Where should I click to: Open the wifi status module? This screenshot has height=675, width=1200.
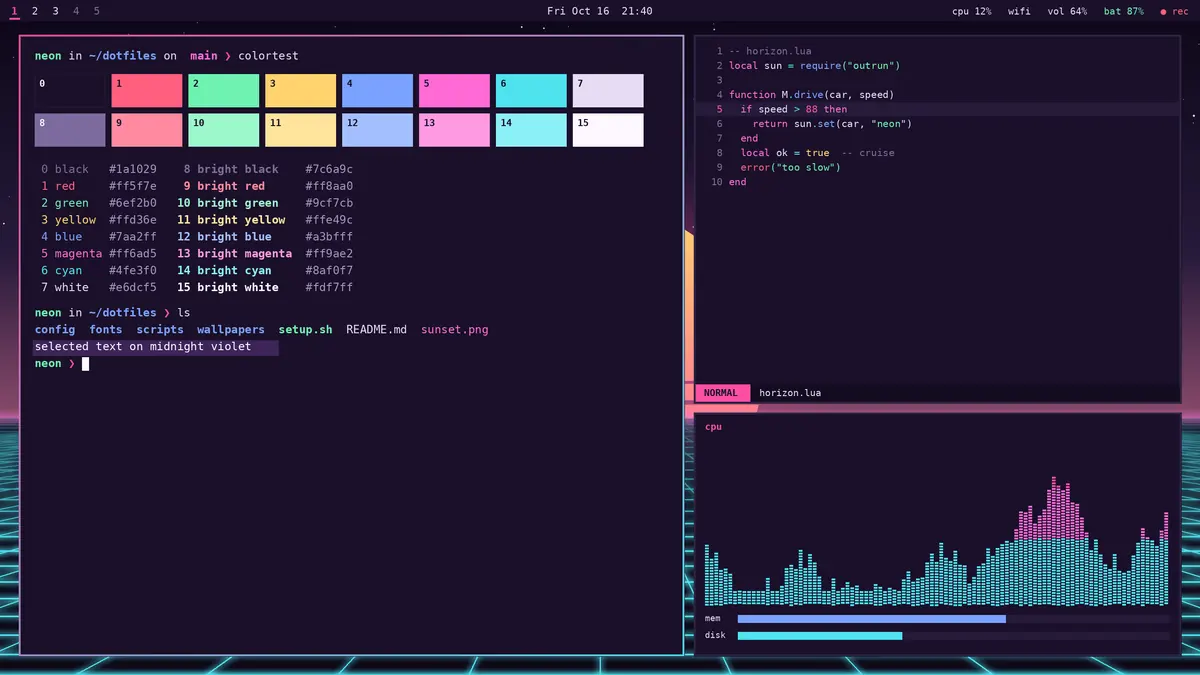(1019, 11)
